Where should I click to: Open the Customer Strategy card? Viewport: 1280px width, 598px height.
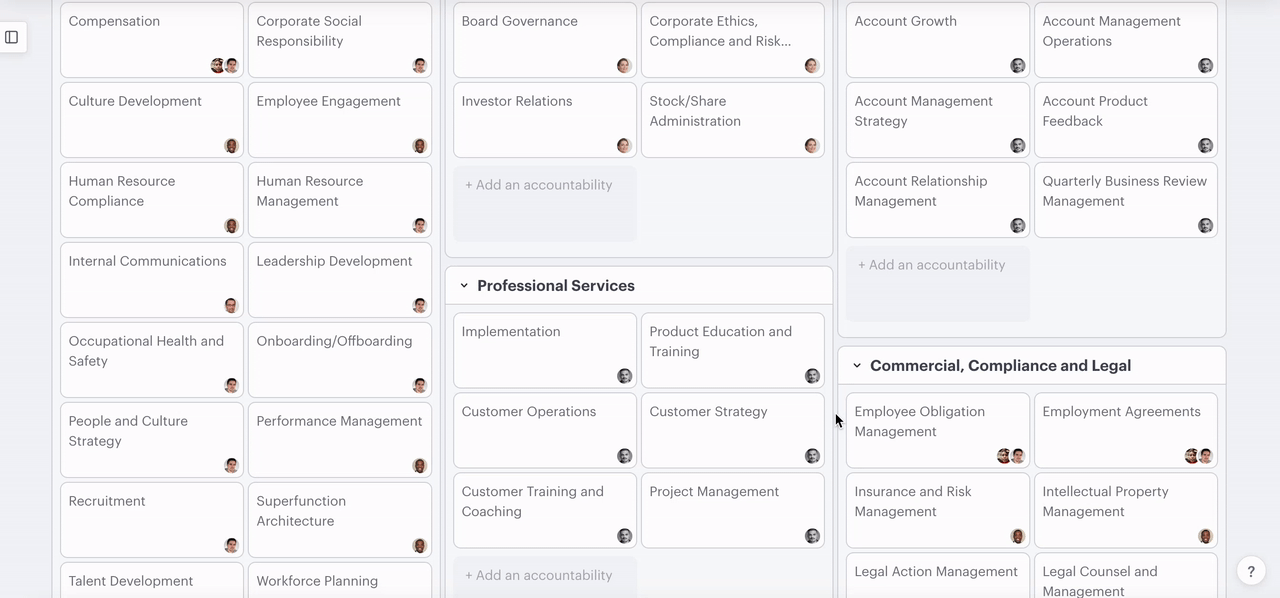click(x=720, y=425)
